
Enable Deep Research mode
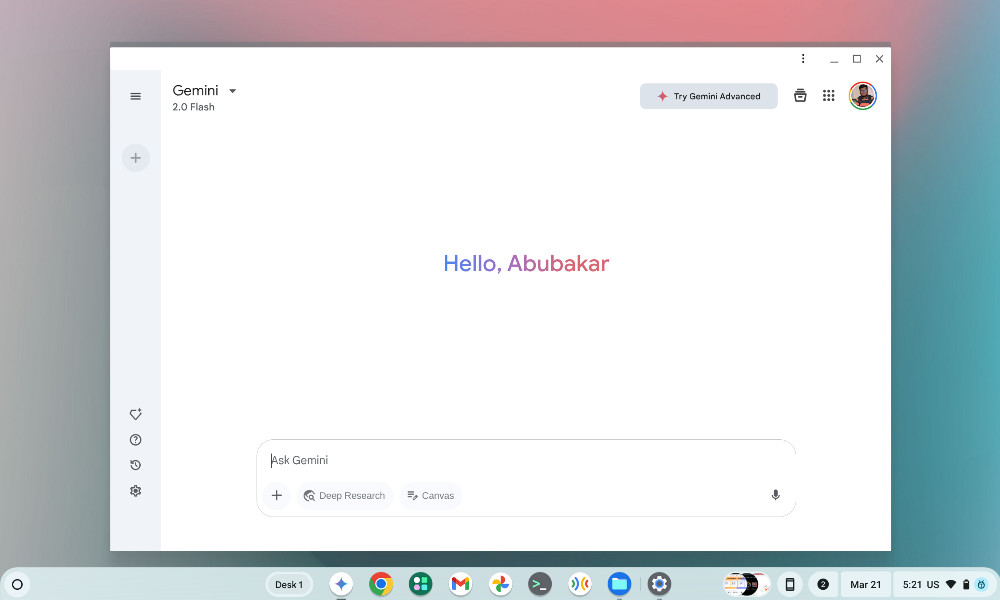coord(344,495)
